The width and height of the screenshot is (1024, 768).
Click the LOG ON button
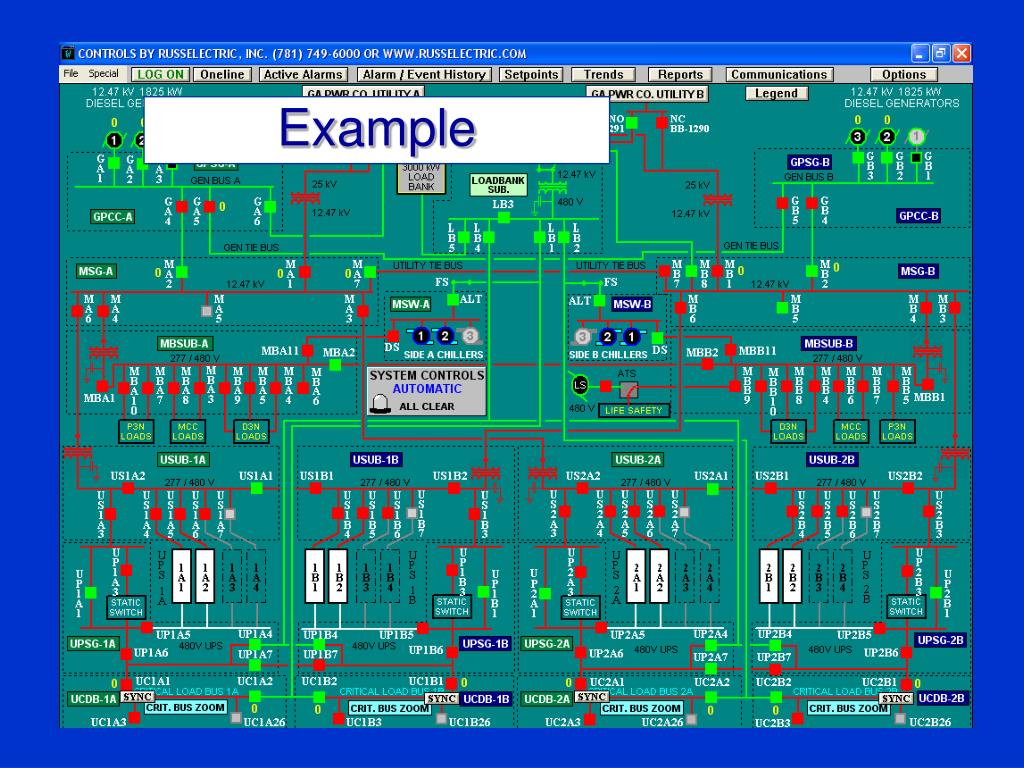tap(161, 74)
